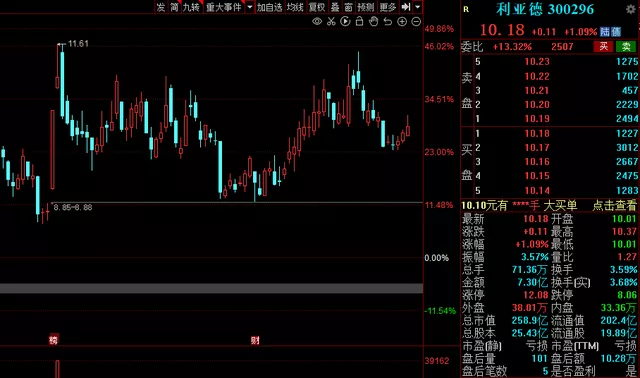Click the 金额 7.30亿 value
Screen dimensions: 640x378
pos(532,282)
